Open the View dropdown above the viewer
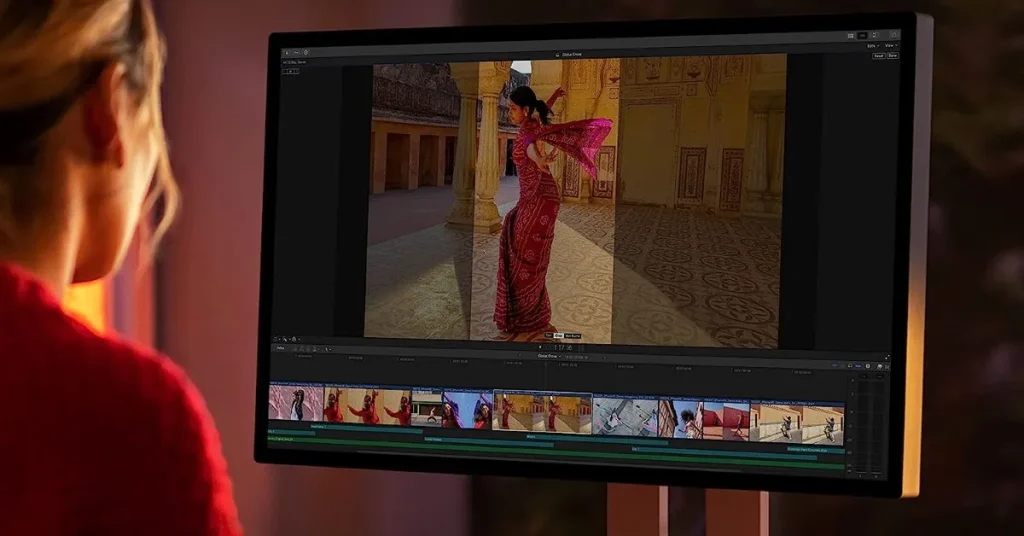 point(890,46)
